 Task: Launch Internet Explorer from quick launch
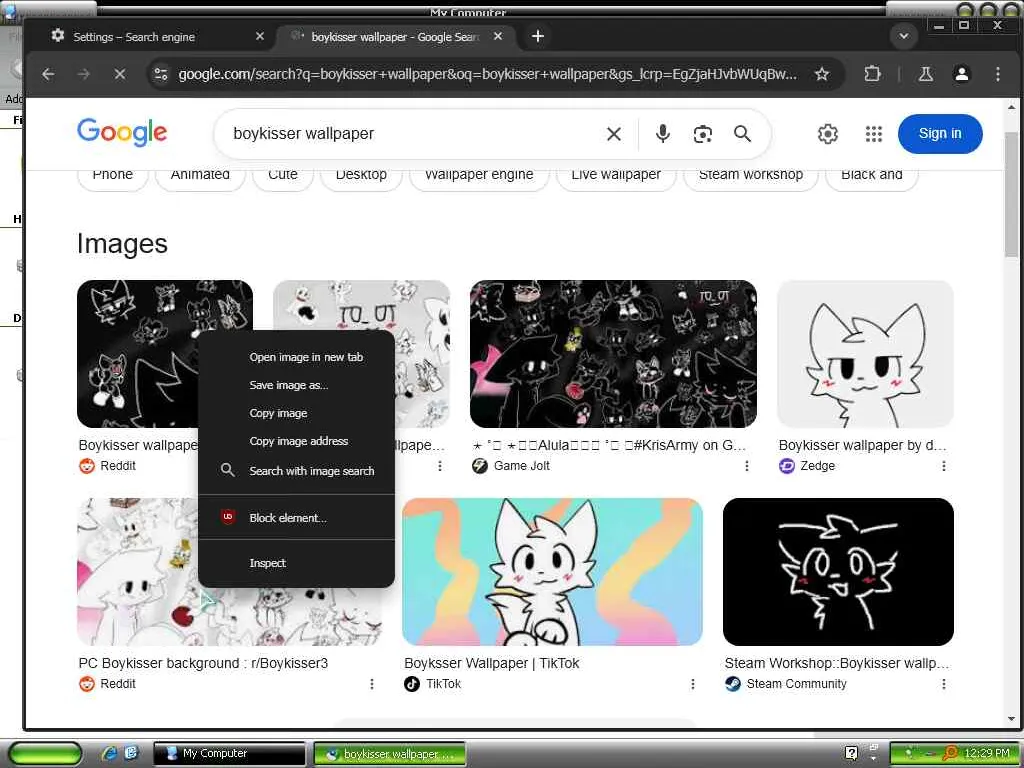pos(109,753)
